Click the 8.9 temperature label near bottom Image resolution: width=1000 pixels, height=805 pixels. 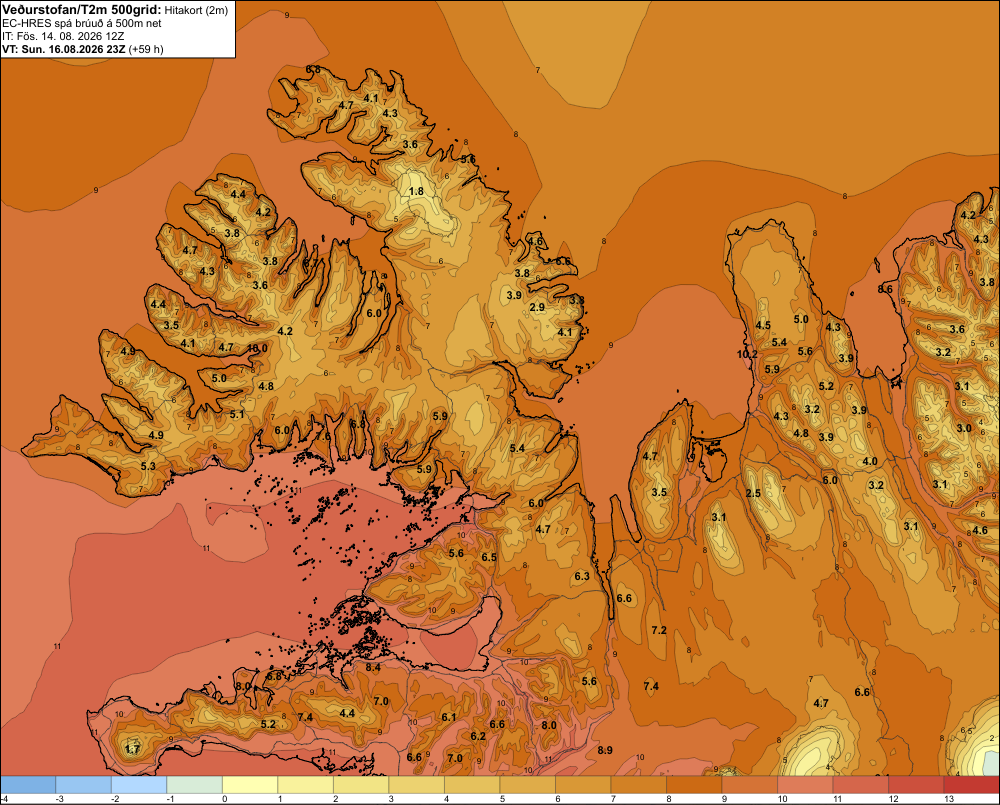point(605,750)
